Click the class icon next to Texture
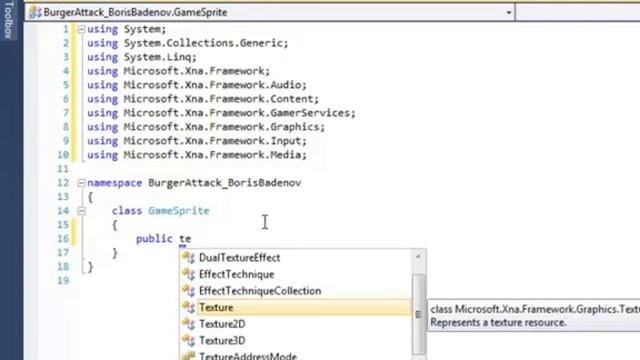This screenshot has width=640, height=360. 189,307
